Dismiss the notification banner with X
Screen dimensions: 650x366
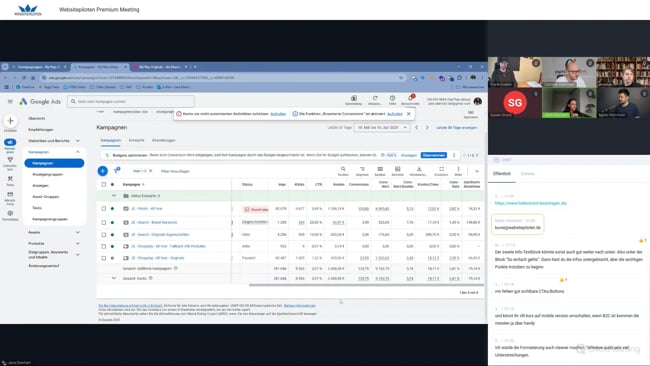[x=409, y=114]
